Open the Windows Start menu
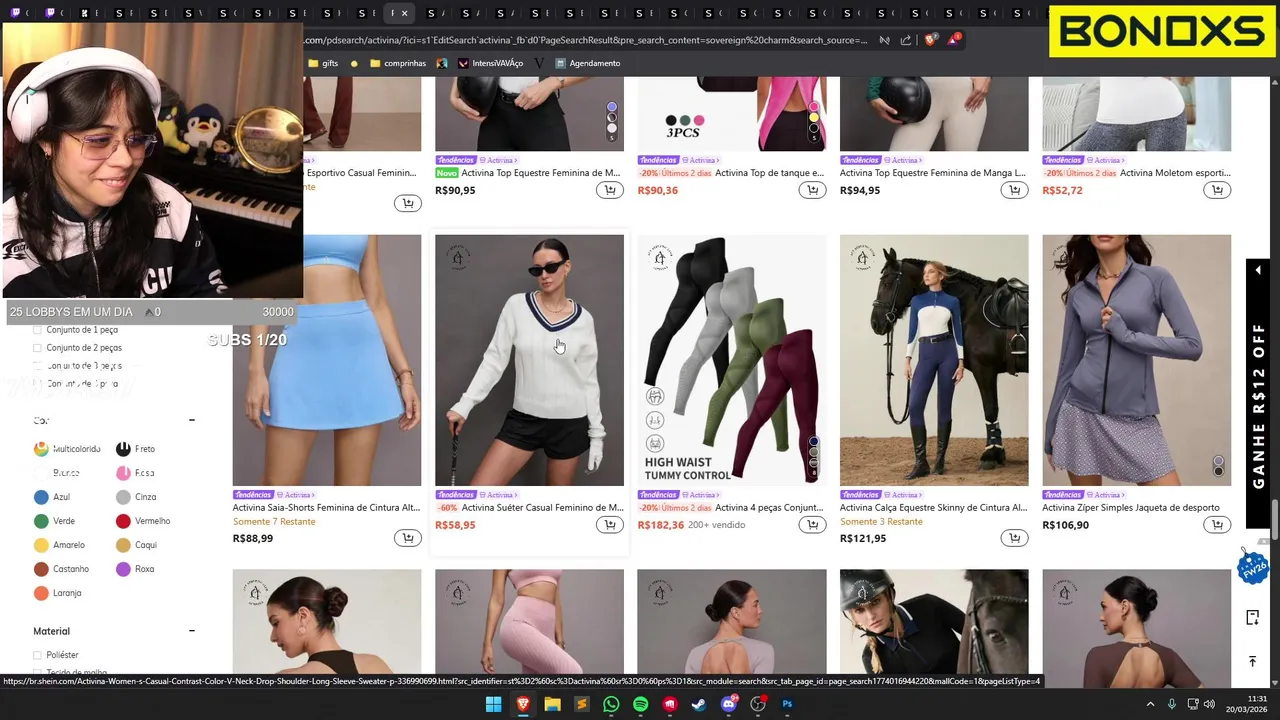This screenshot has height=720, width=1280. point(493,704)
